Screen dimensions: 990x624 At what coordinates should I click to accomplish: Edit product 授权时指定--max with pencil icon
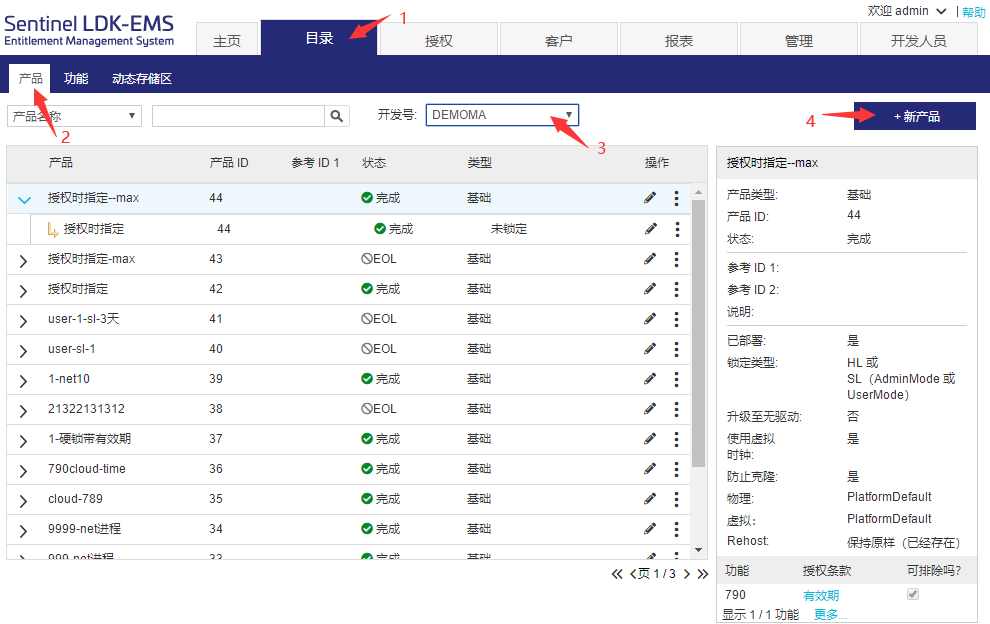pyautogui.click(x=650, y=198)
